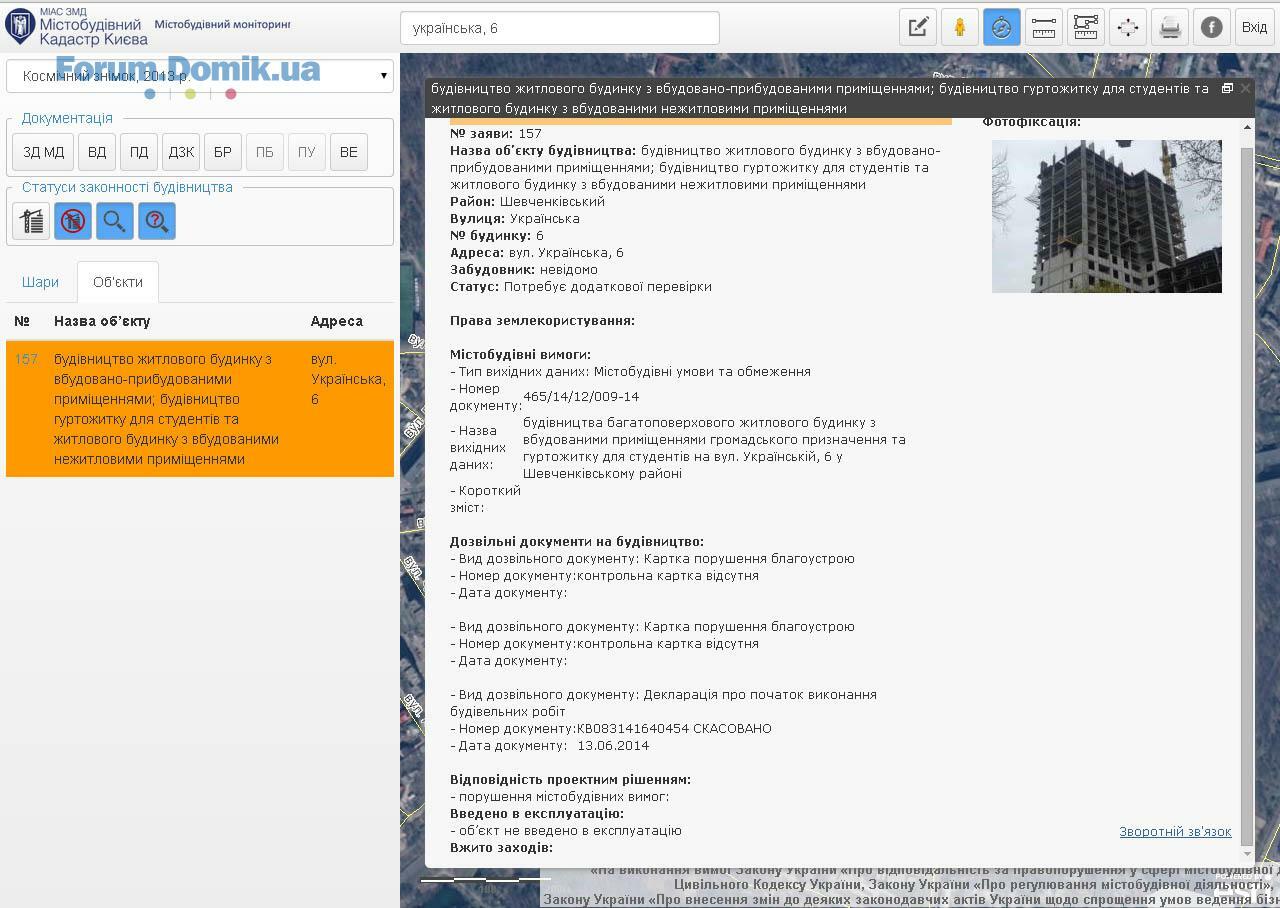Toggle the ВЕ documentation layer
The width and height of the screenshot is (1280, 908).
[349, 152]
